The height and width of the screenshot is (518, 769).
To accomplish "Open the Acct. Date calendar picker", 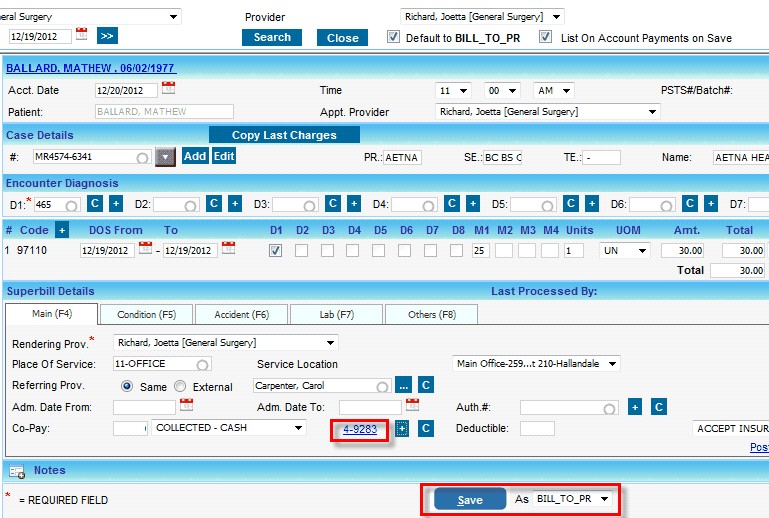I will (x=168, y=89).
